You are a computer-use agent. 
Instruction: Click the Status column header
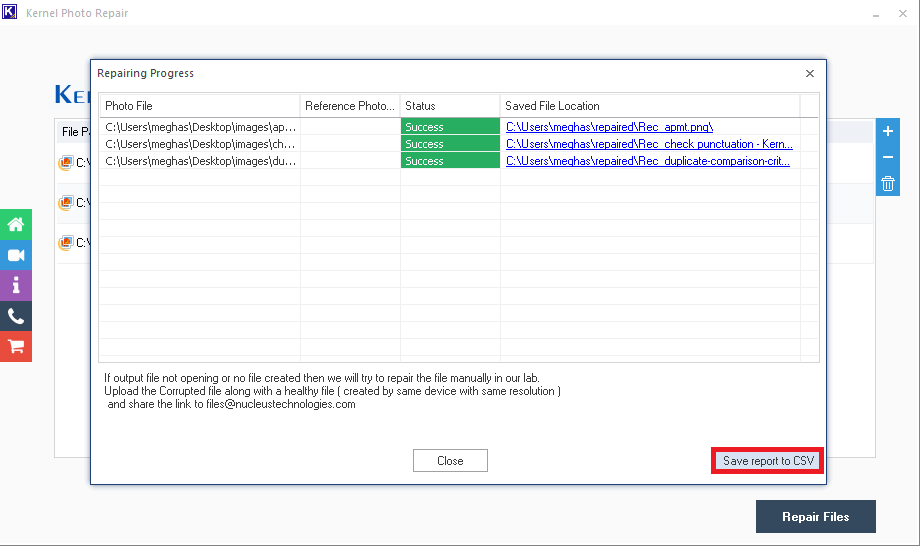pyautogui.click(x=450, y=106)
